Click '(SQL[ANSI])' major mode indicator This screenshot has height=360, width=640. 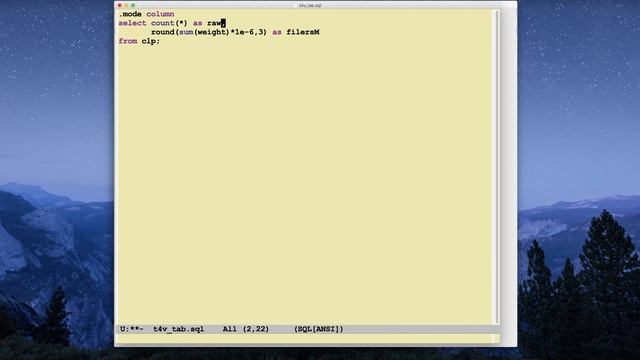(319, 329)
